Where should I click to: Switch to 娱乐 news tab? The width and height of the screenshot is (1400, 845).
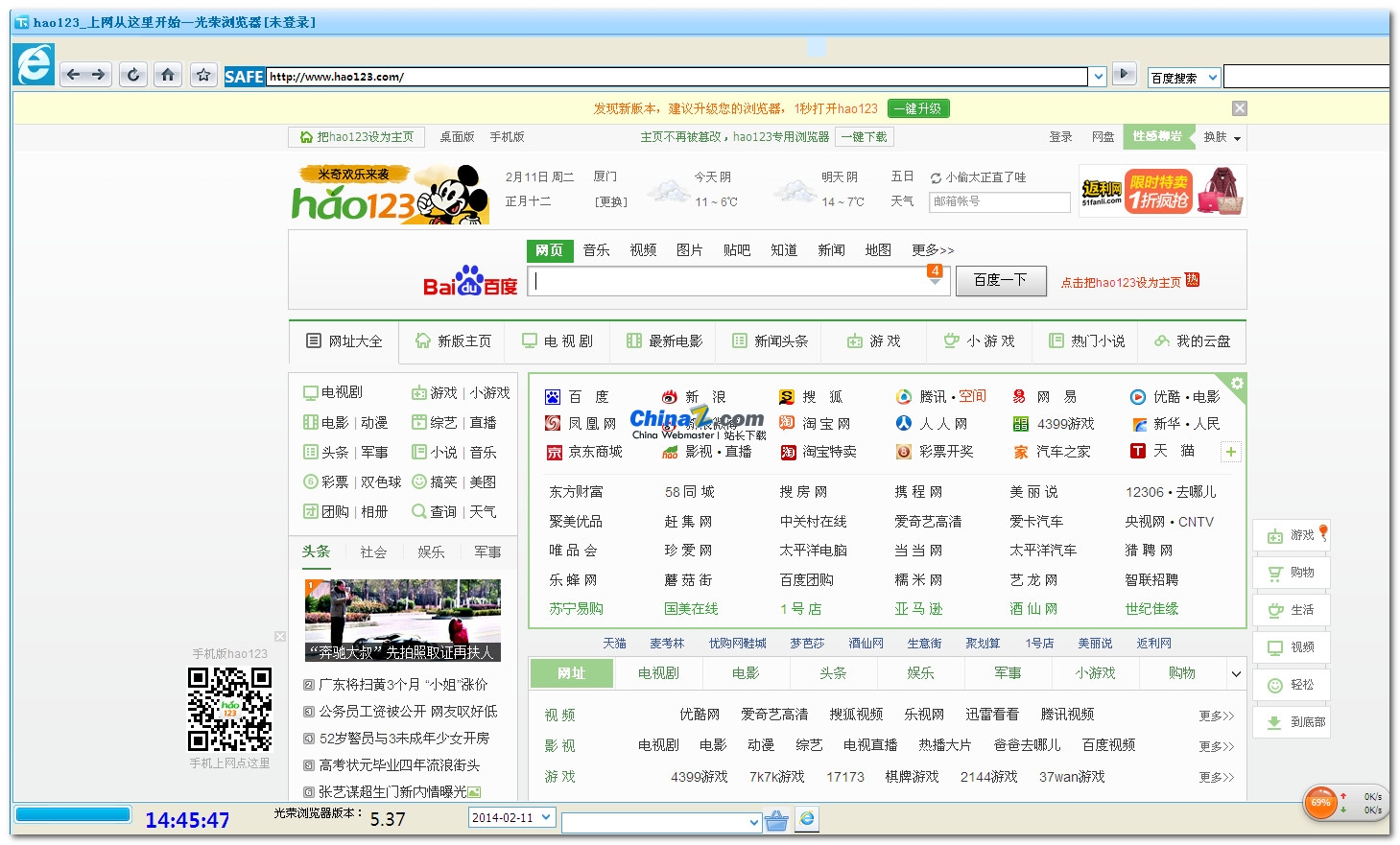click(x=431, y=552)
